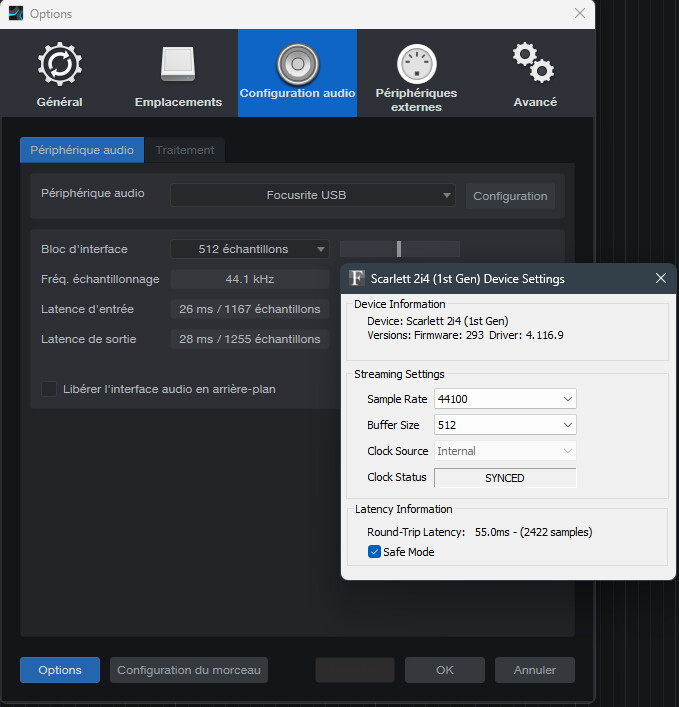Click the Latence de sortie 28 ms value
This screenshot has height=707, width=679.
coord(250,339)
